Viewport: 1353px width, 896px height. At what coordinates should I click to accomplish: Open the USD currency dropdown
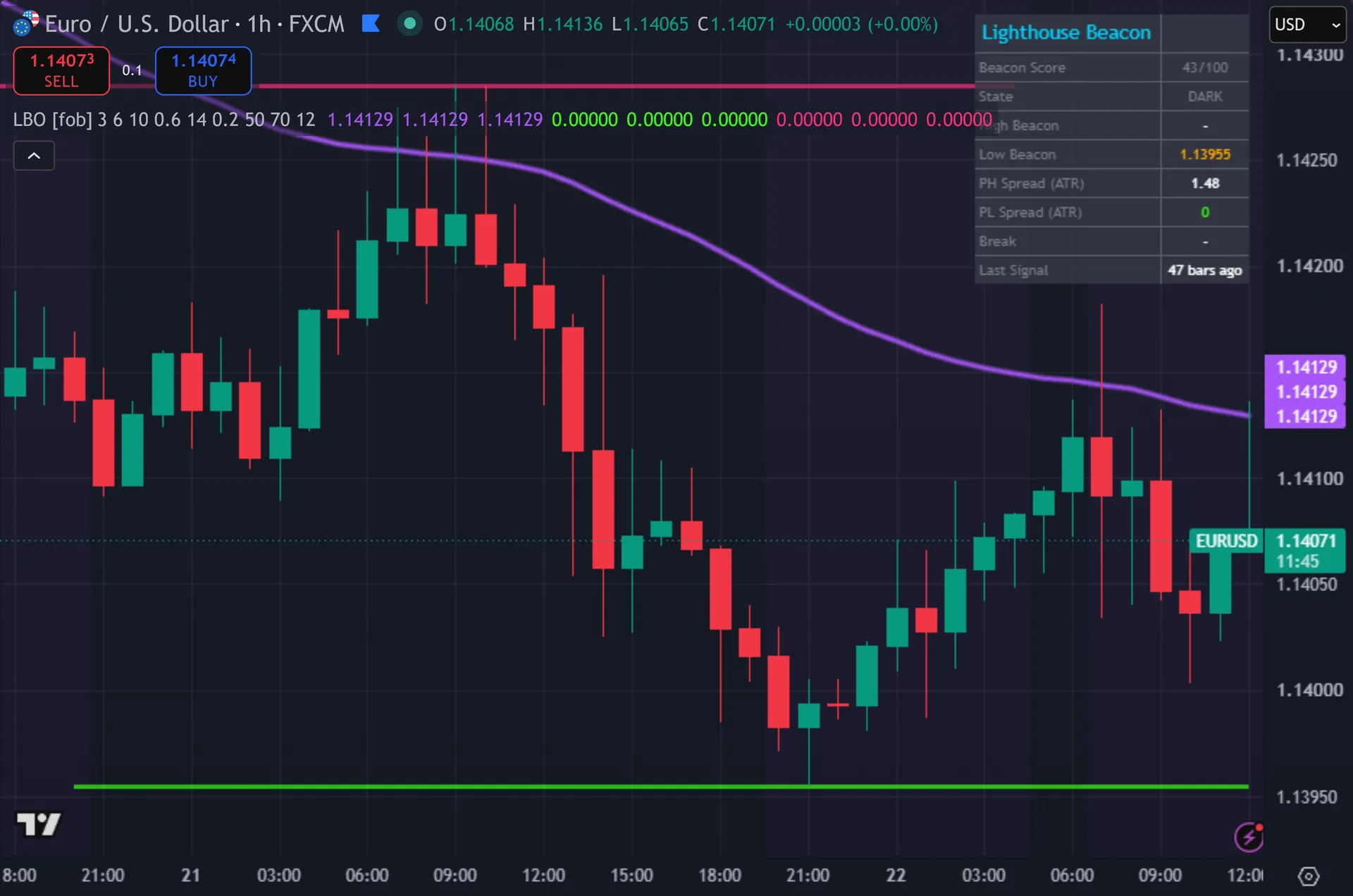(1307, 25)
